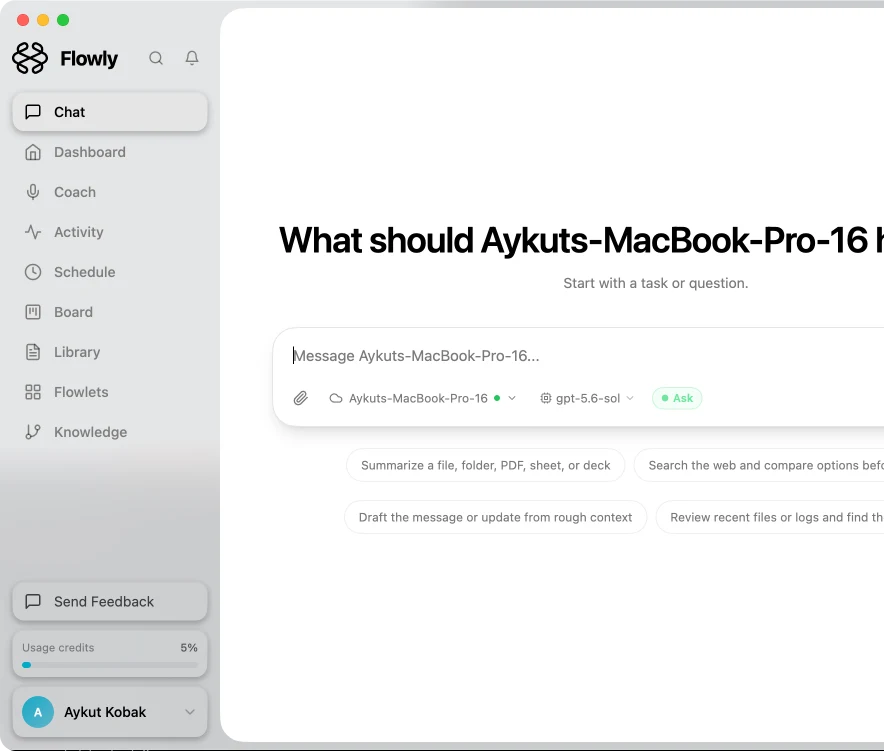Image resolution: width=884 pixels, height=751 pixels.
Task: Click the Library document icon
Action: tap(33, 352)
